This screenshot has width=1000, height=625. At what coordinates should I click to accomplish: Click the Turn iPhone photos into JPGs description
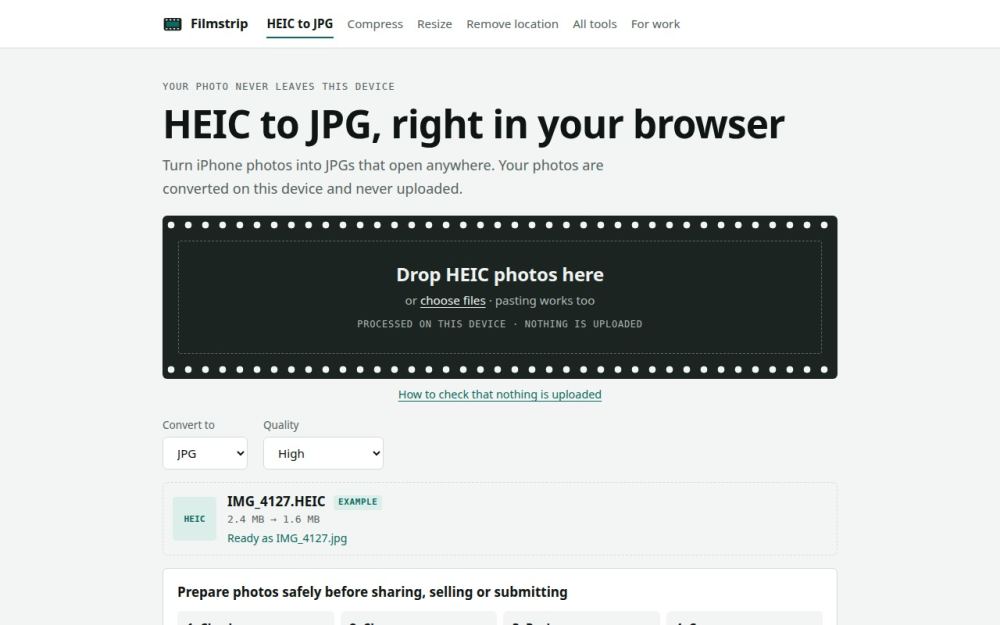pyautogui.click(x=383, y=177)
